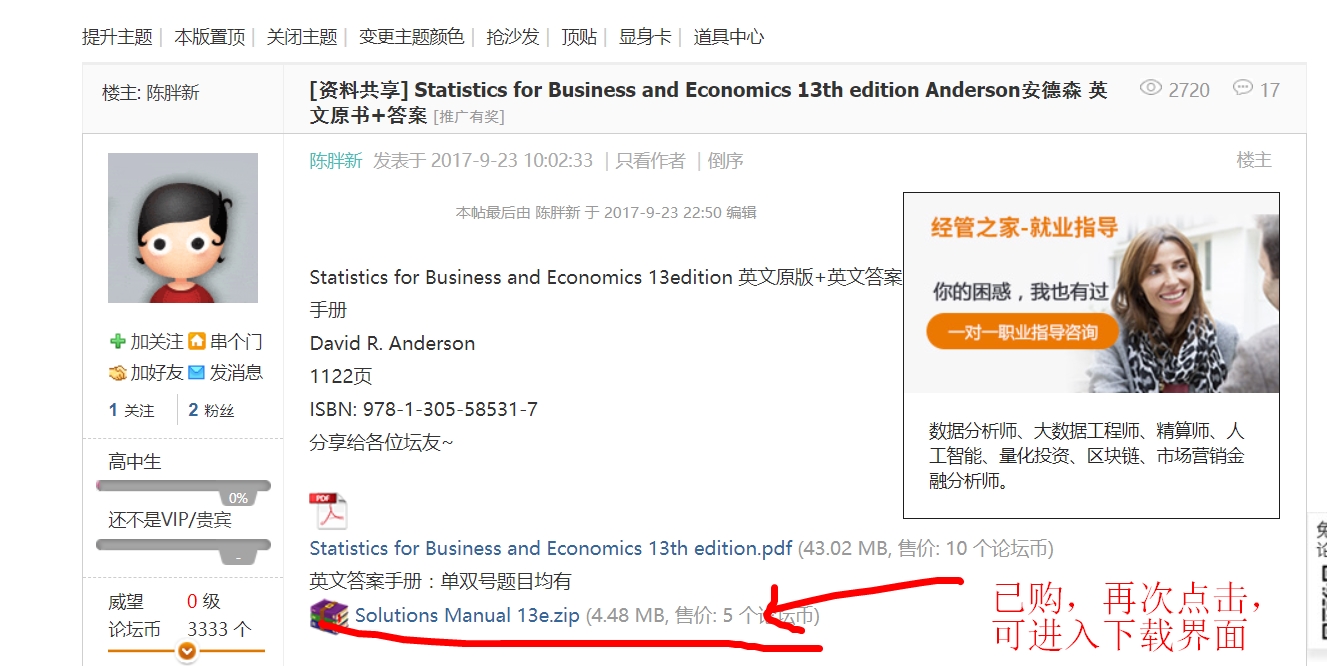The width and height of the screenshot is (1327, 666).
Task: Choose 抢沙发 from the top bar
Action: (513, 37)
